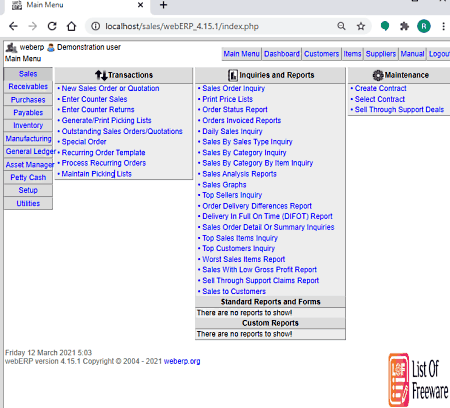Open Sales to Customers link
This screenshot has width=450, height=408.
click(234, 292)
